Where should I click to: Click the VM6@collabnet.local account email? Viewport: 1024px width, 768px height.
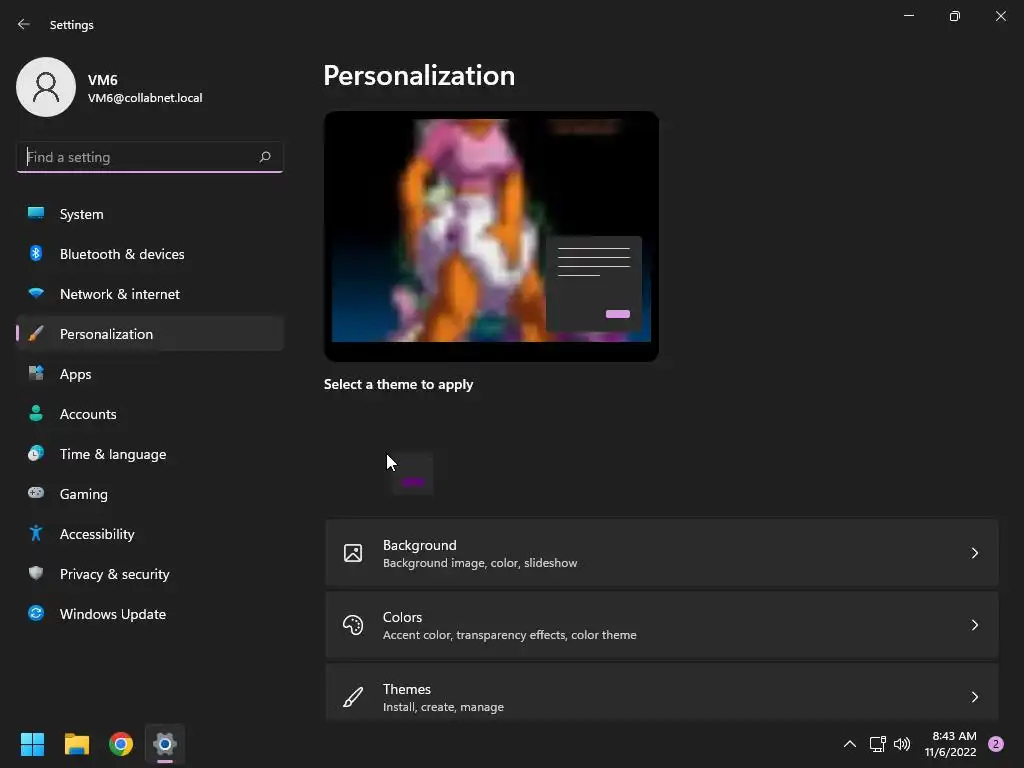[x=145, y=98]
